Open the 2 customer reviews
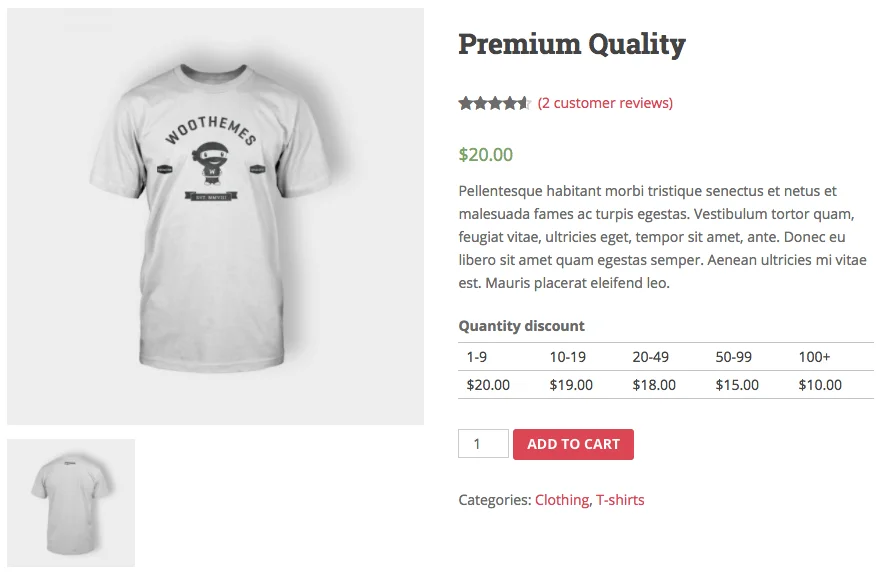Image resolution: width=890 pixels, height=576 pixels. click(x=605, y=102)
